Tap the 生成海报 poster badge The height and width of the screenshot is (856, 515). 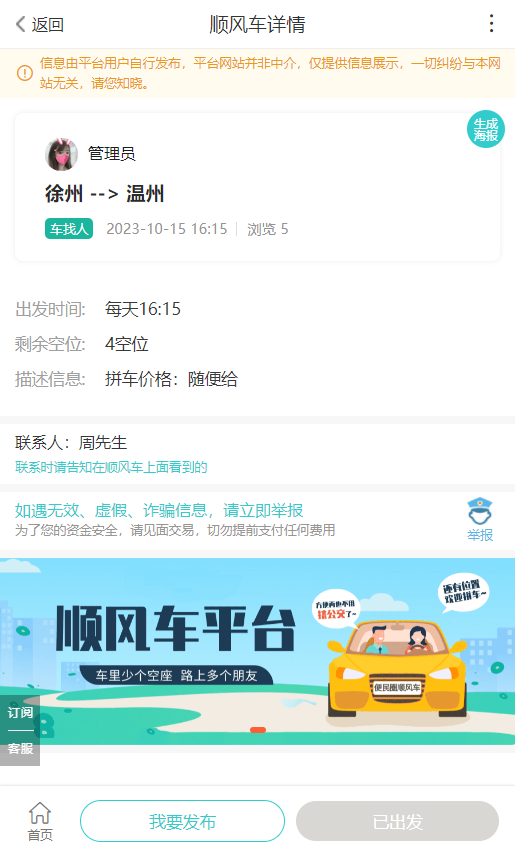click(x=486, y=129)
